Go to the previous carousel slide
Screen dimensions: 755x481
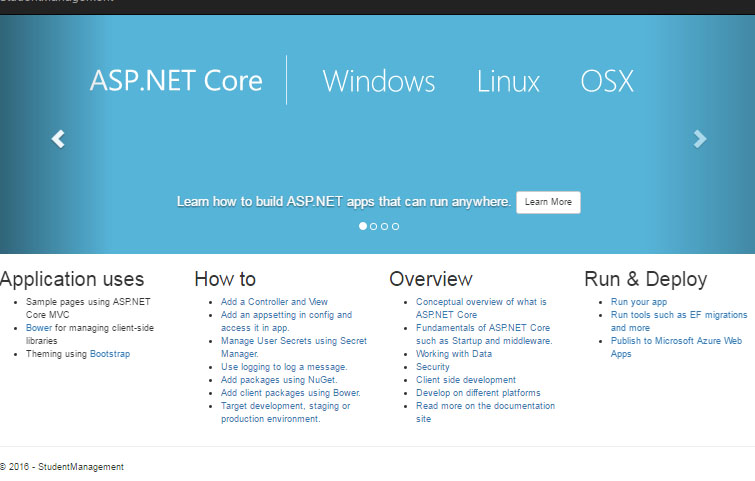pyautogui.click(x=58, y=139)
